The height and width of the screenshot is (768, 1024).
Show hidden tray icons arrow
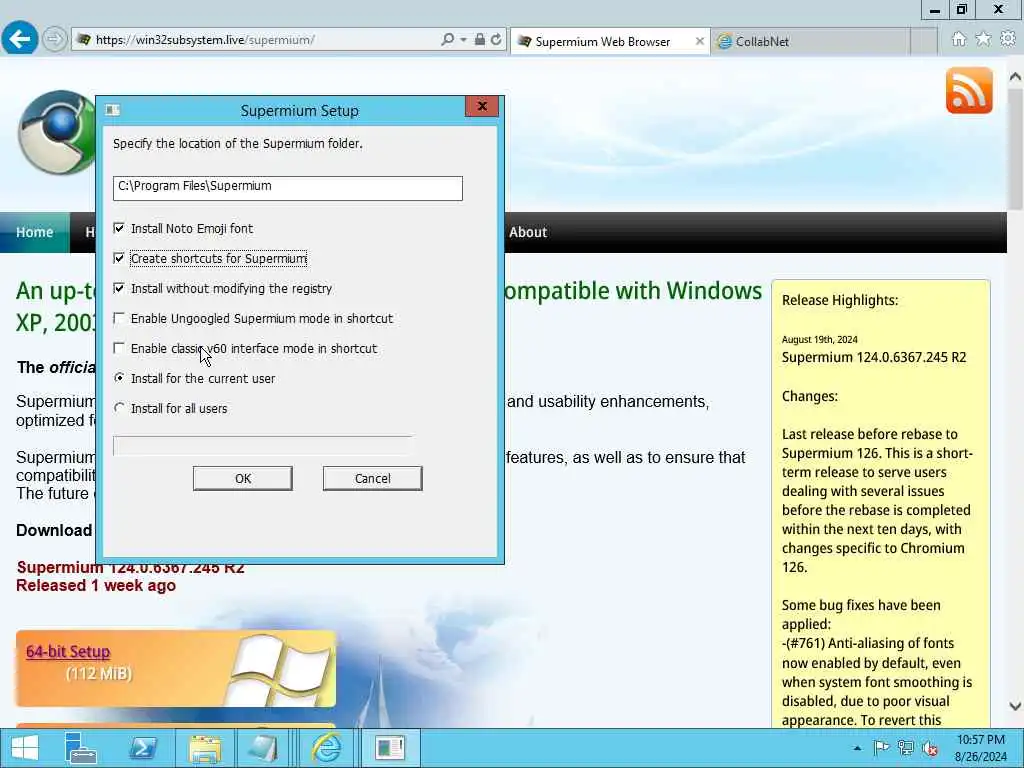(x=857, y=748)
